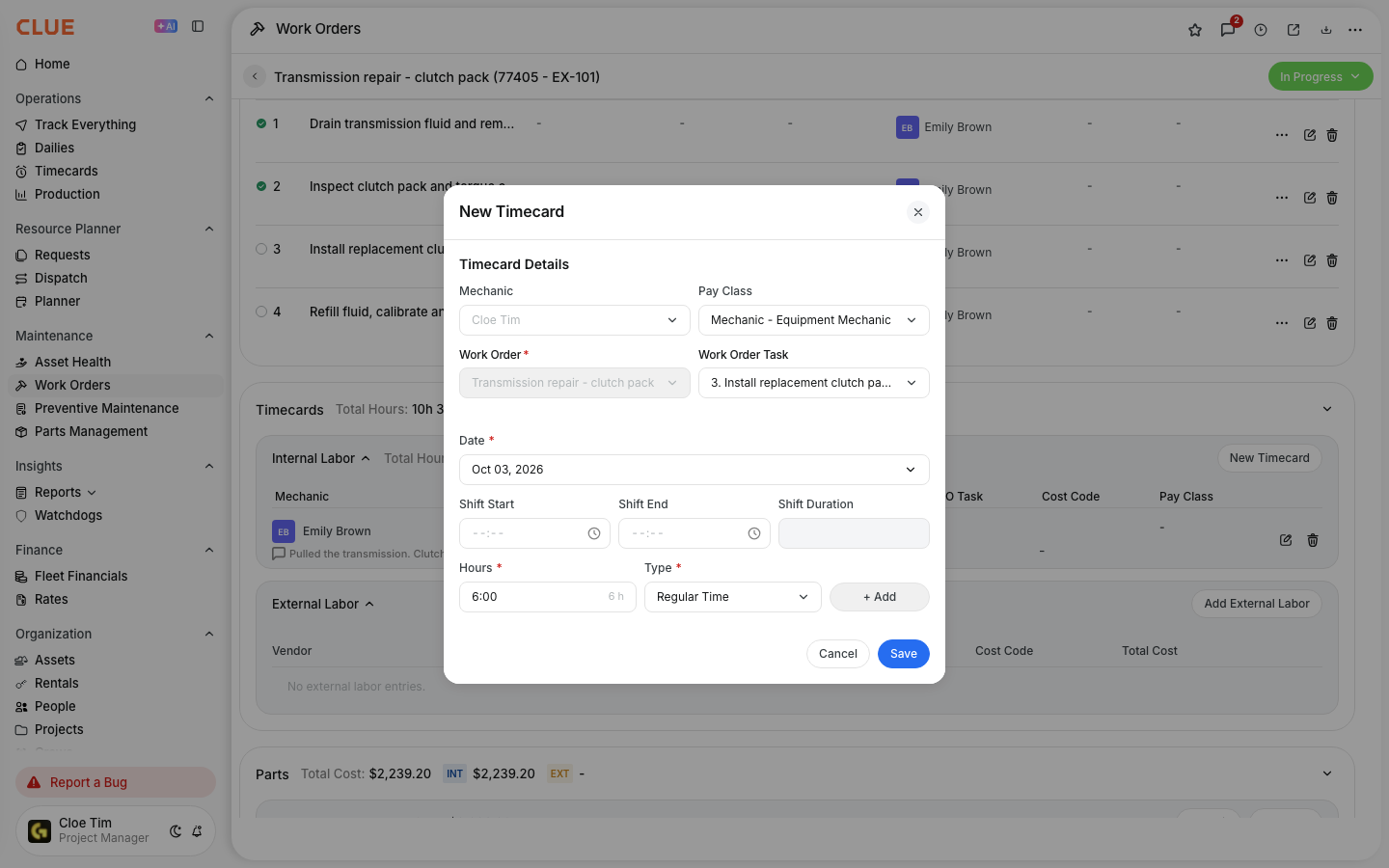Open the more options menu in header
Viewport: 1389px width, 868px height.
(x=1355, y=30)
